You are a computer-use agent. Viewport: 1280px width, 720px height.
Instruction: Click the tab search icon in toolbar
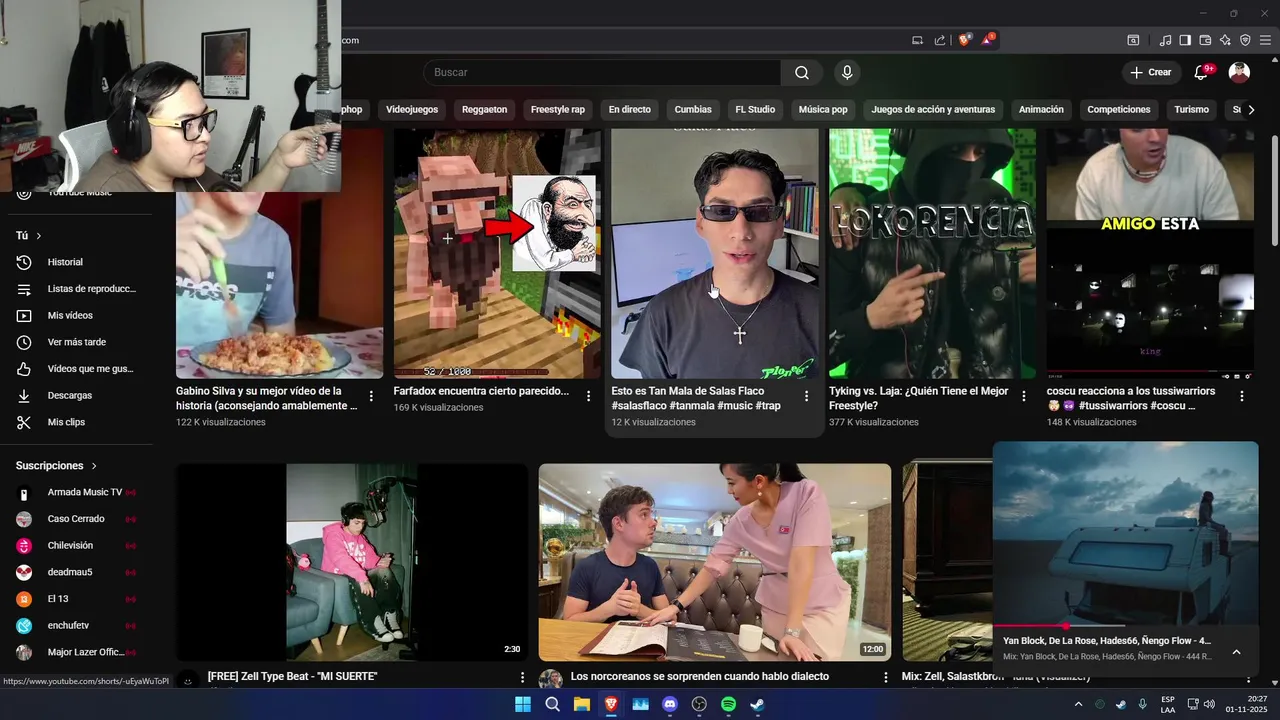coord(1133,40)
